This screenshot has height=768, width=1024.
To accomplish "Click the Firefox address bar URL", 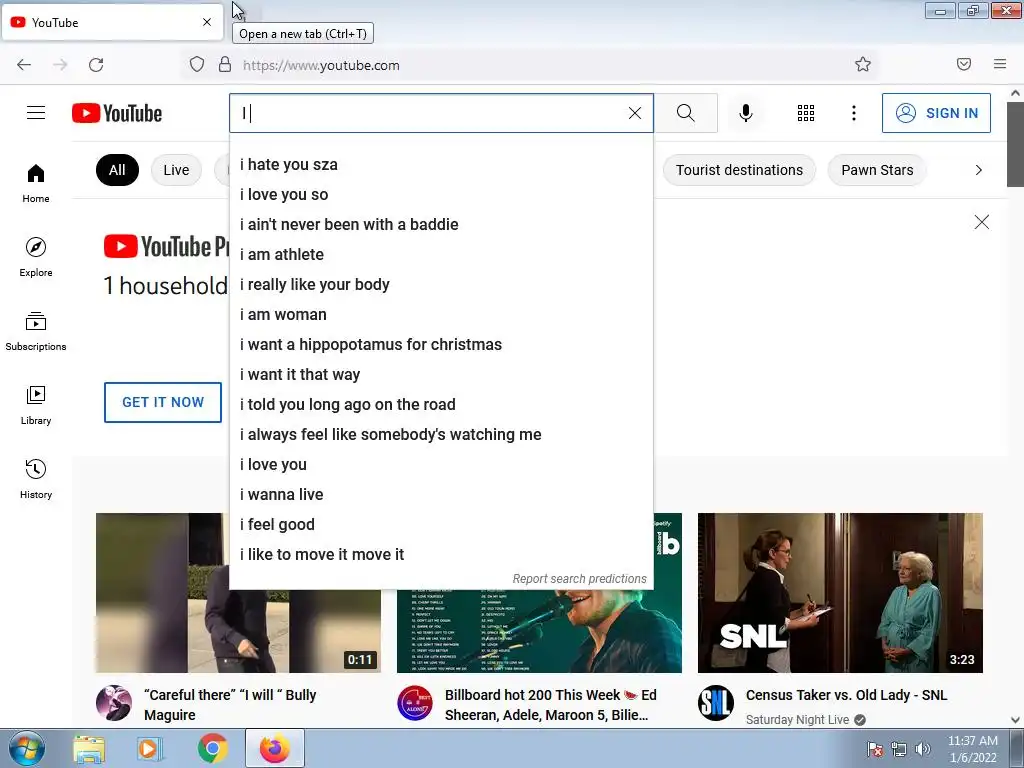I will [x=321, y=65].
